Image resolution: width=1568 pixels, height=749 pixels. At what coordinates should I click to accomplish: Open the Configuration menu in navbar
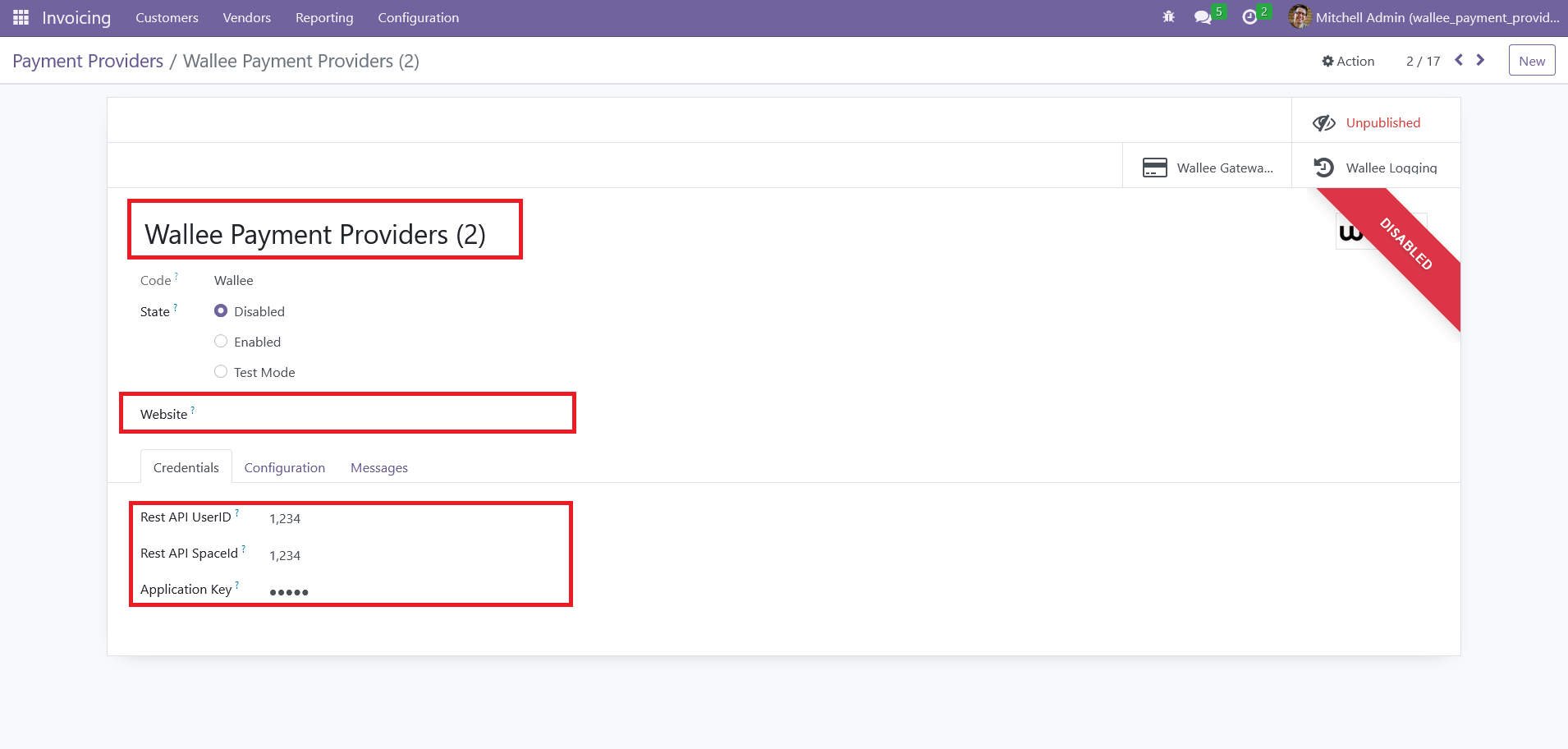[418, 17]
